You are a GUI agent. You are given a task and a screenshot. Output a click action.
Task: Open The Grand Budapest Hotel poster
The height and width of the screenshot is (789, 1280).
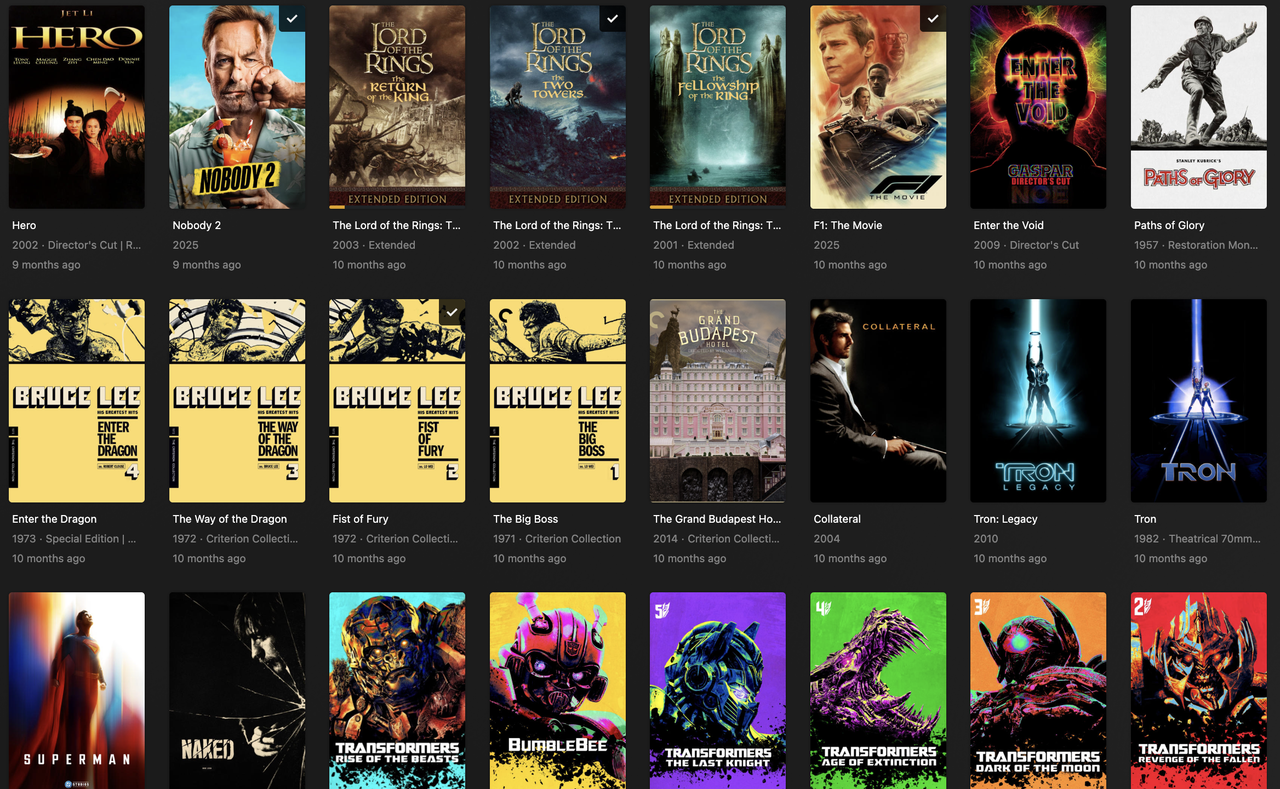[x=718, y=401]
